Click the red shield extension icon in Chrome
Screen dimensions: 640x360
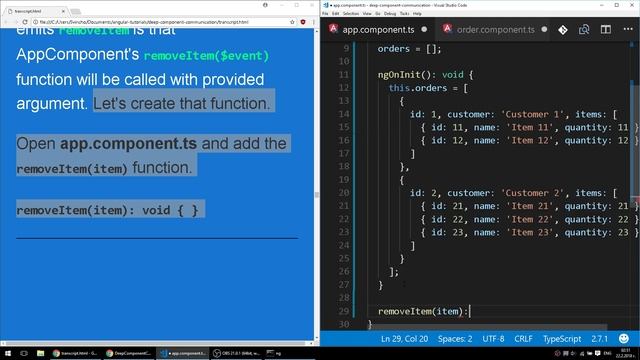click(303, 22)
